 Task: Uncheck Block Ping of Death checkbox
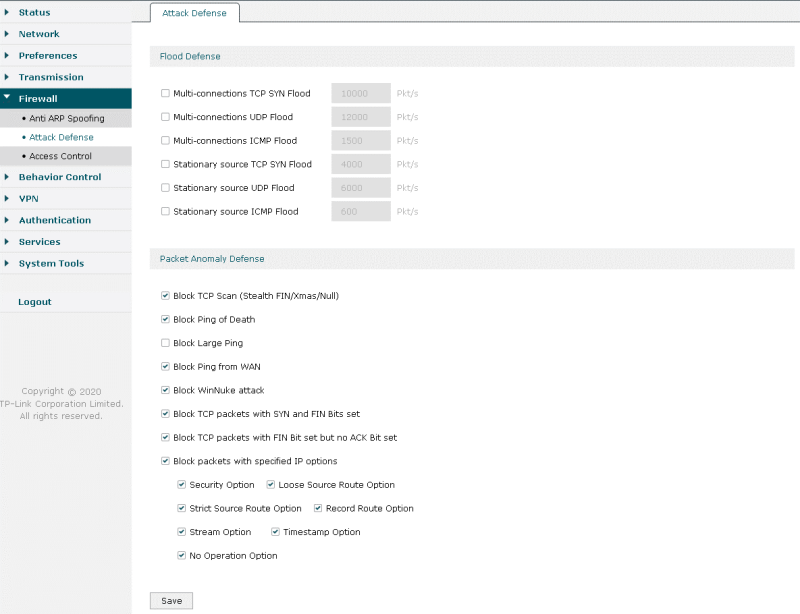[165, 319]
